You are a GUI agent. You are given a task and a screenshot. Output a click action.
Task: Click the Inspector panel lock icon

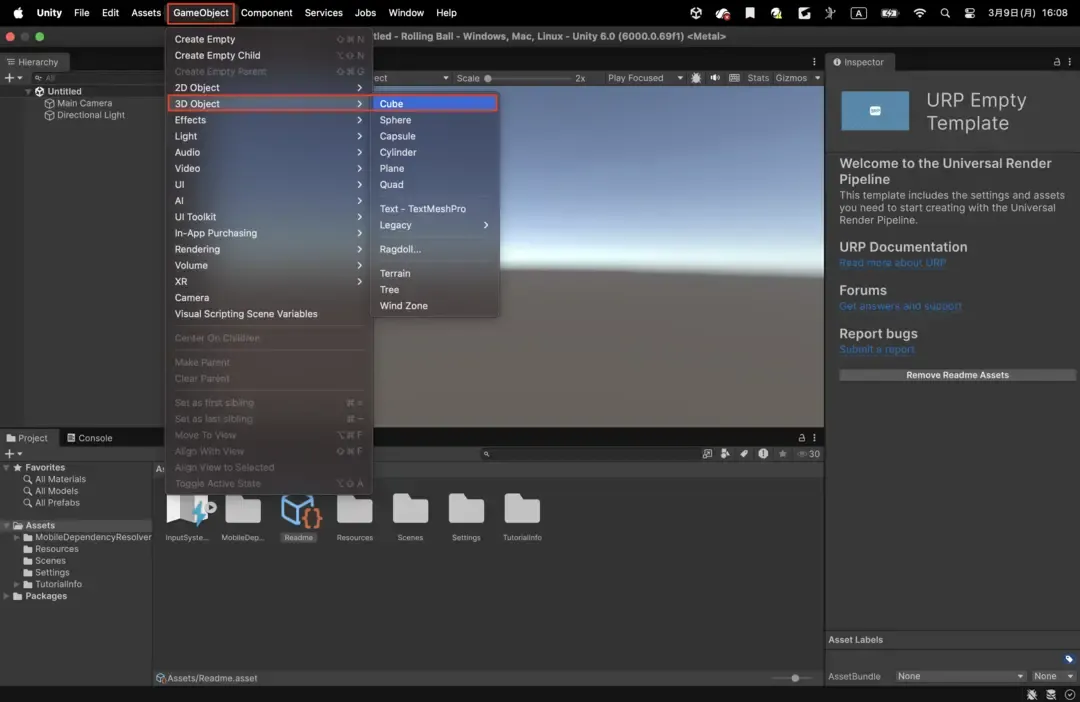[x=1057, y=62]
